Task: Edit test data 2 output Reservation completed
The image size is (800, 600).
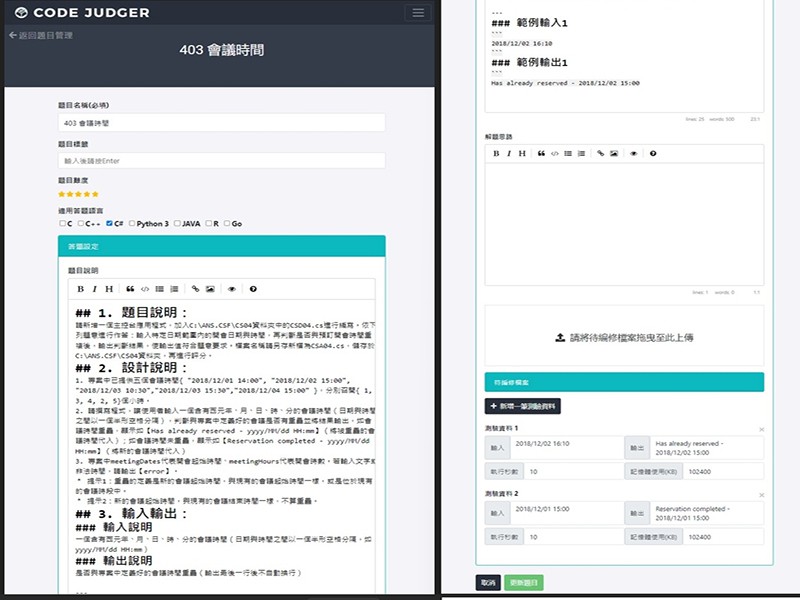Action: pos(707,513)
